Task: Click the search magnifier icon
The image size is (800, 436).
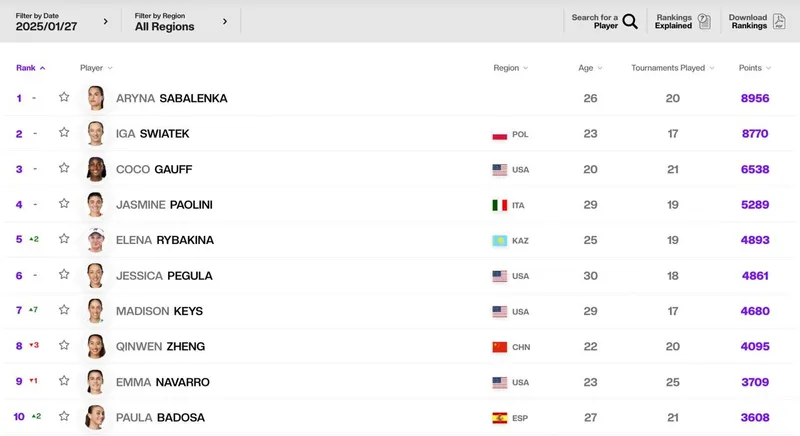Action: pos(630,21)
